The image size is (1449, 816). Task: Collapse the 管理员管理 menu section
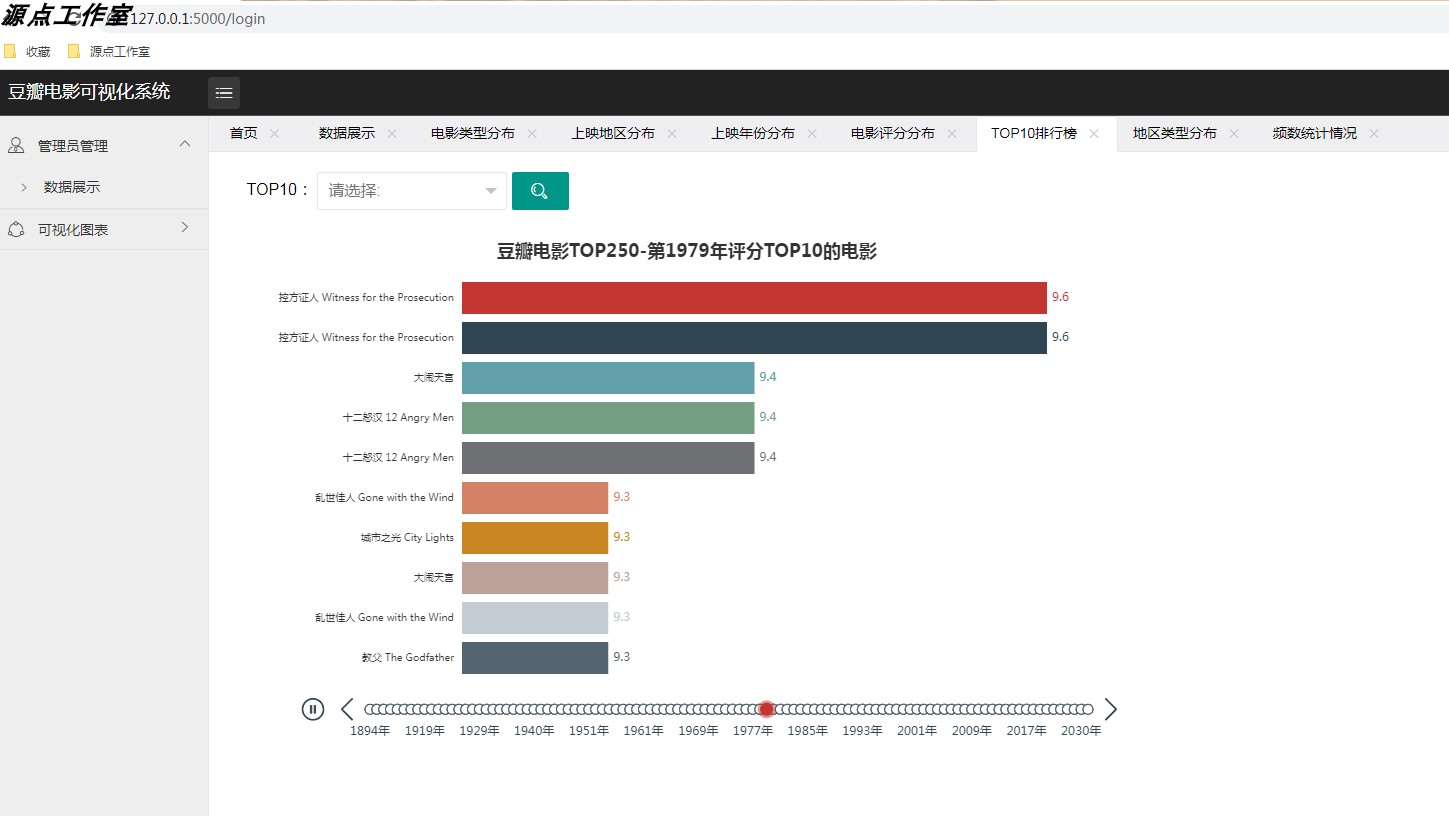click(x=184, y=145)
